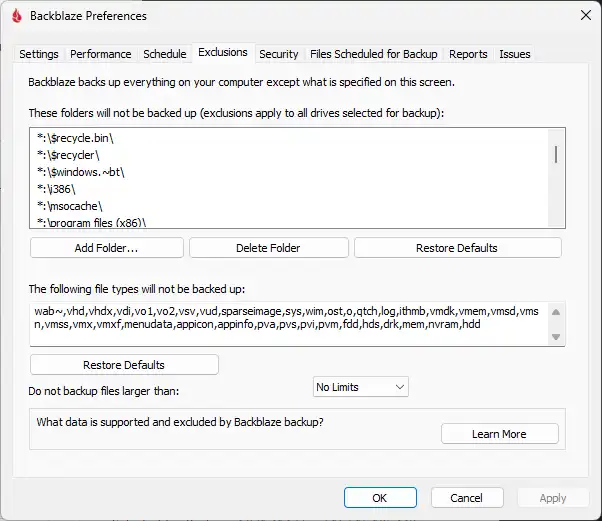
Task: Click Learn More about supported data
Action: pyautogui.click(x=499, y=434)
